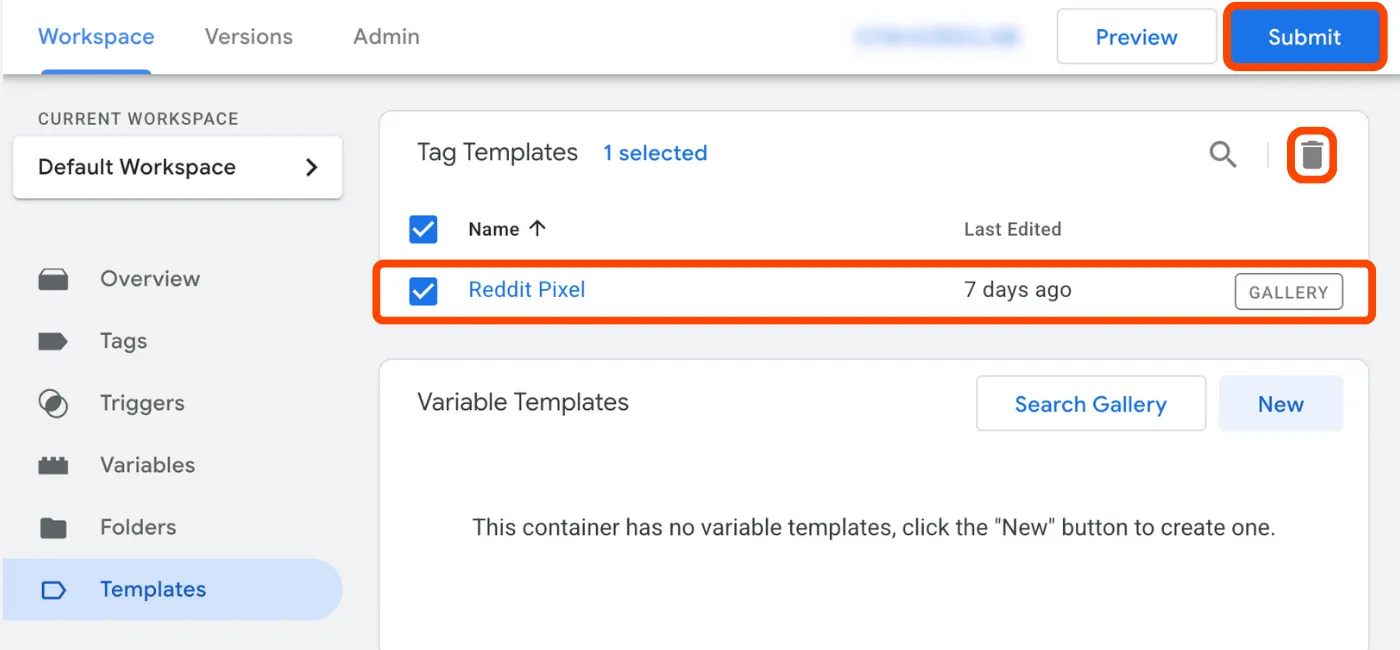Click the Preview button

click(x=1136, y=38)
